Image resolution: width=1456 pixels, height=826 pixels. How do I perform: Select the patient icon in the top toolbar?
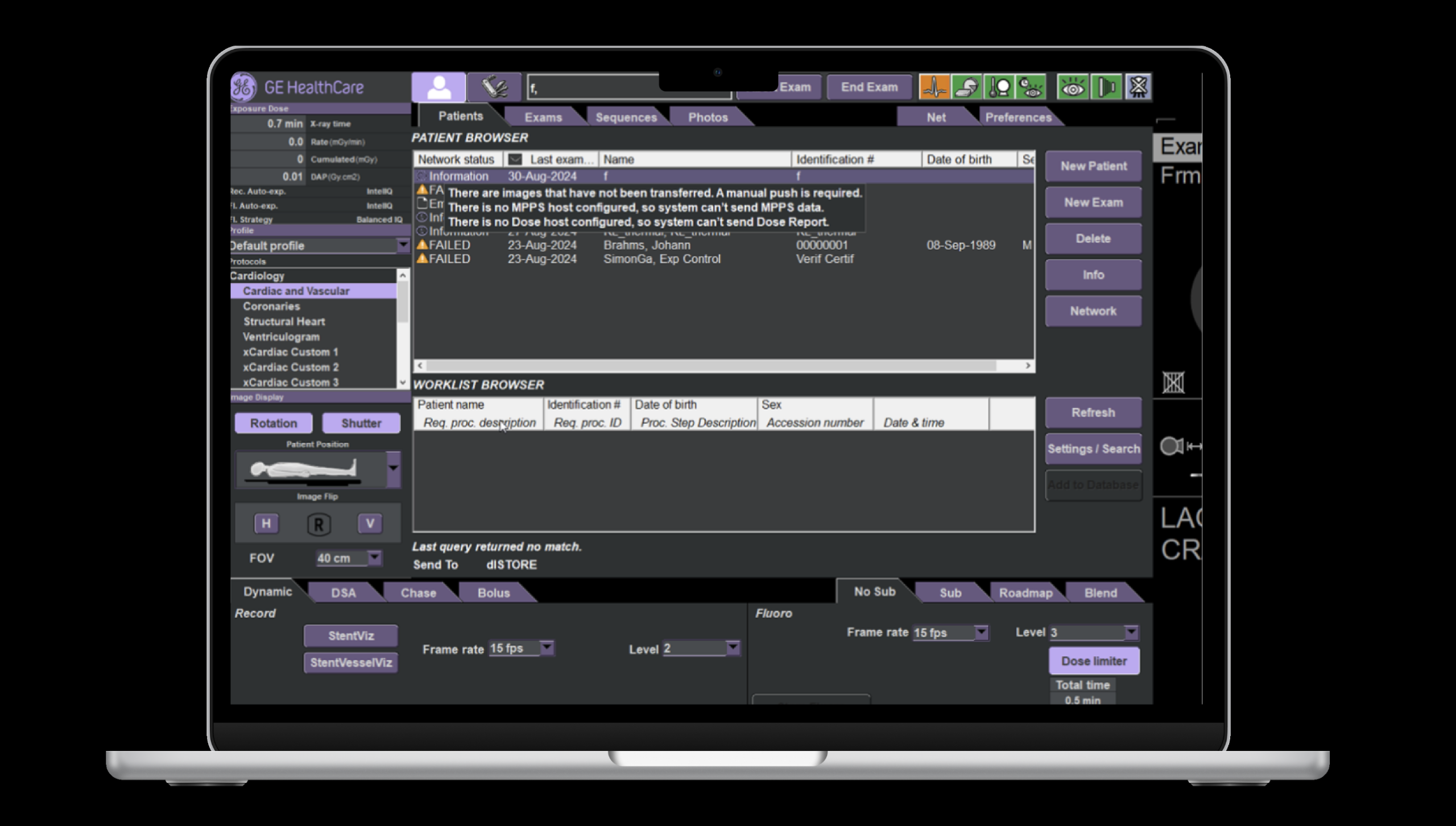pyautogui.click(x=438, y=86)
